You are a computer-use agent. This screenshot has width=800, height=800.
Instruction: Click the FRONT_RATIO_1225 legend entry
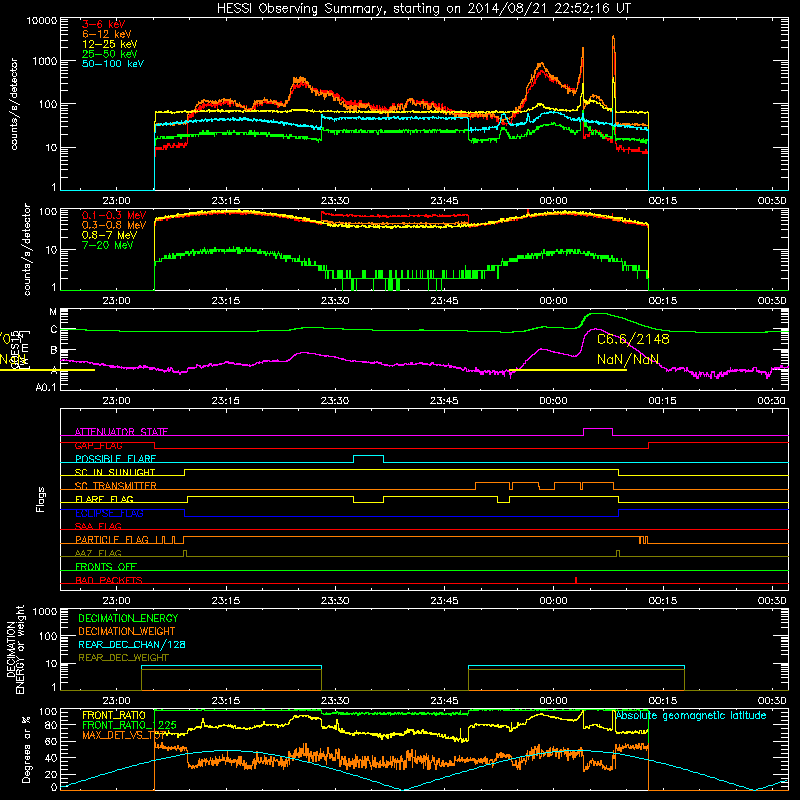129,725
